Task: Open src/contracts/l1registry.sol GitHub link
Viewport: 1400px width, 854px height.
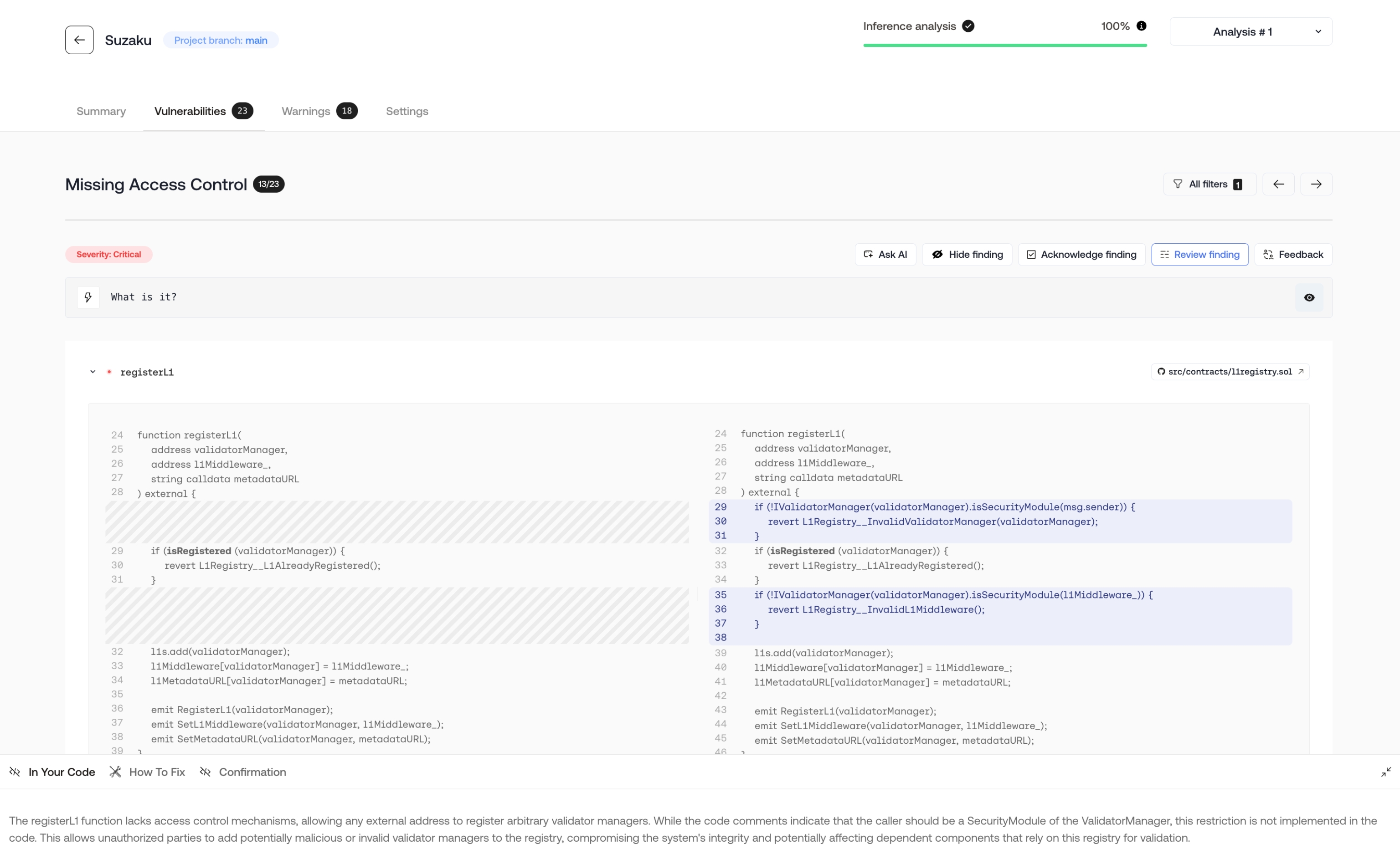Action: click(x=1230, y=372)
